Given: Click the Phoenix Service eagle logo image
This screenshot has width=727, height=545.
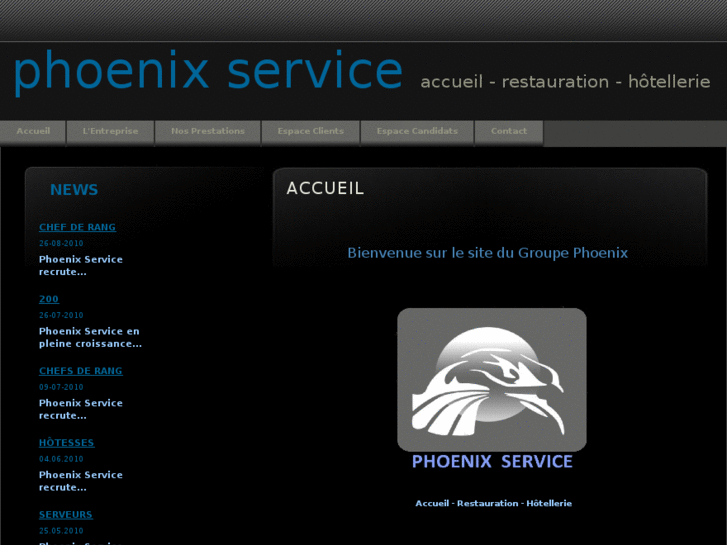Looking at the screenshot, I should pyautogui.click(x=492, y=379).
